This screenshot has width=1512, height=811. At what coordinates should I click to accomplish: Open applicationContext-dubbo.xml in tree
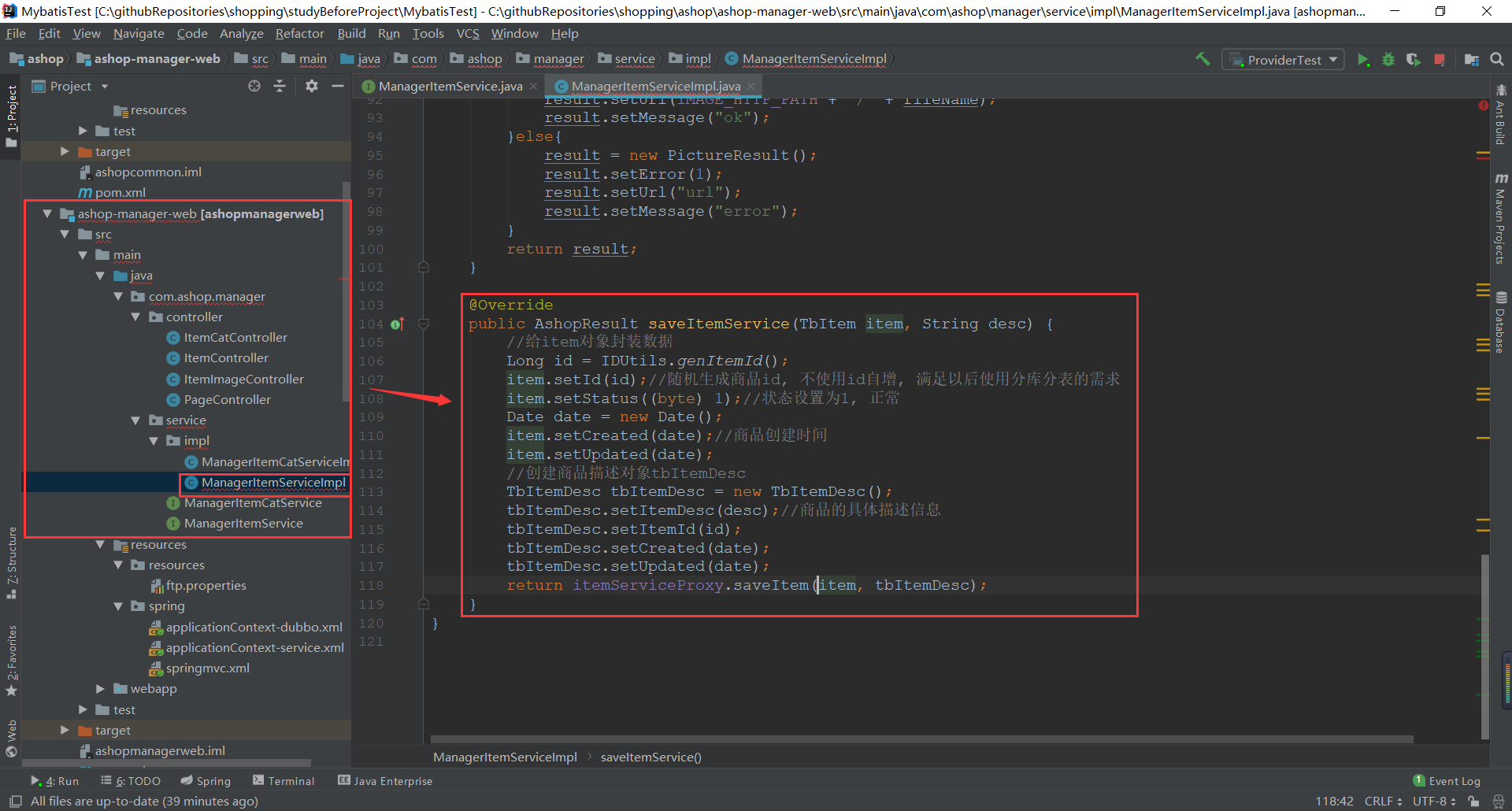coord(254,628)
